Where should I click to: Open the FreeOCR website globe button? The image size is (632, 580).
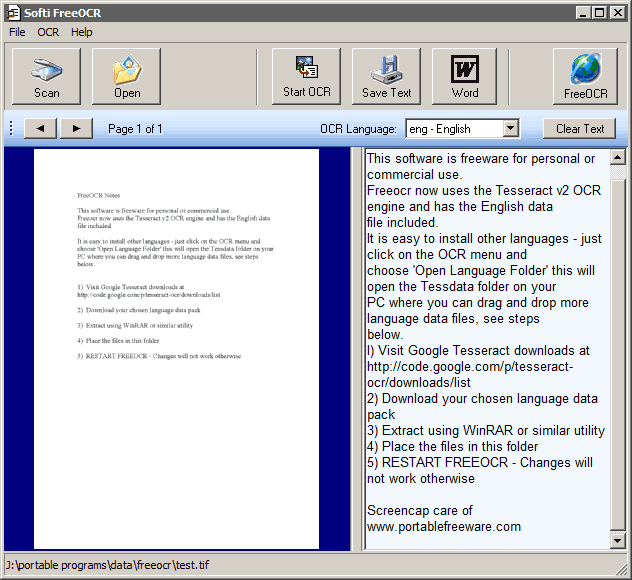[x=585, y=76]
